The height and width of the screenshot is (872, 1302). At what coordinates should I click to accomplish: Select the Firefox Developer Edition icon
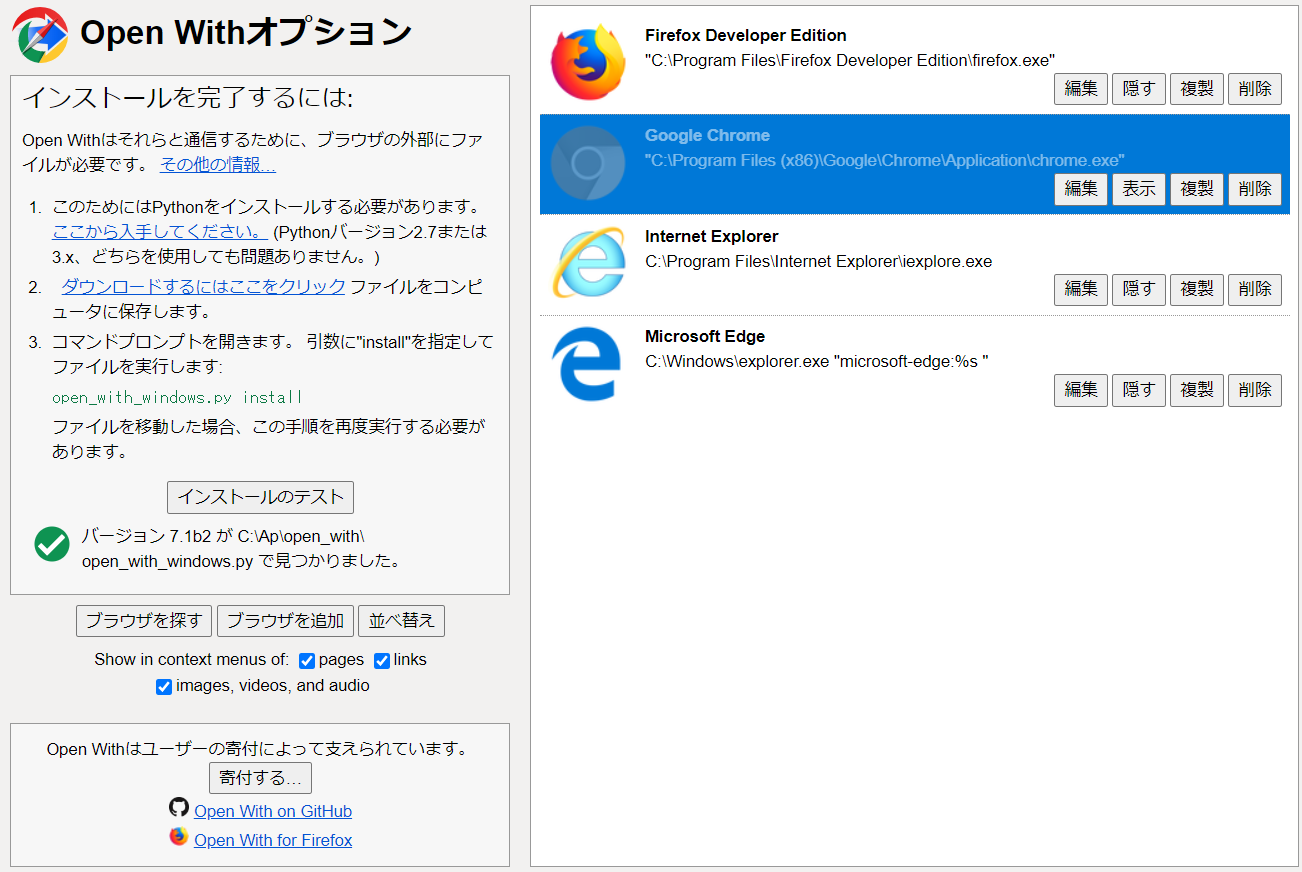click(x=588, y=63)
